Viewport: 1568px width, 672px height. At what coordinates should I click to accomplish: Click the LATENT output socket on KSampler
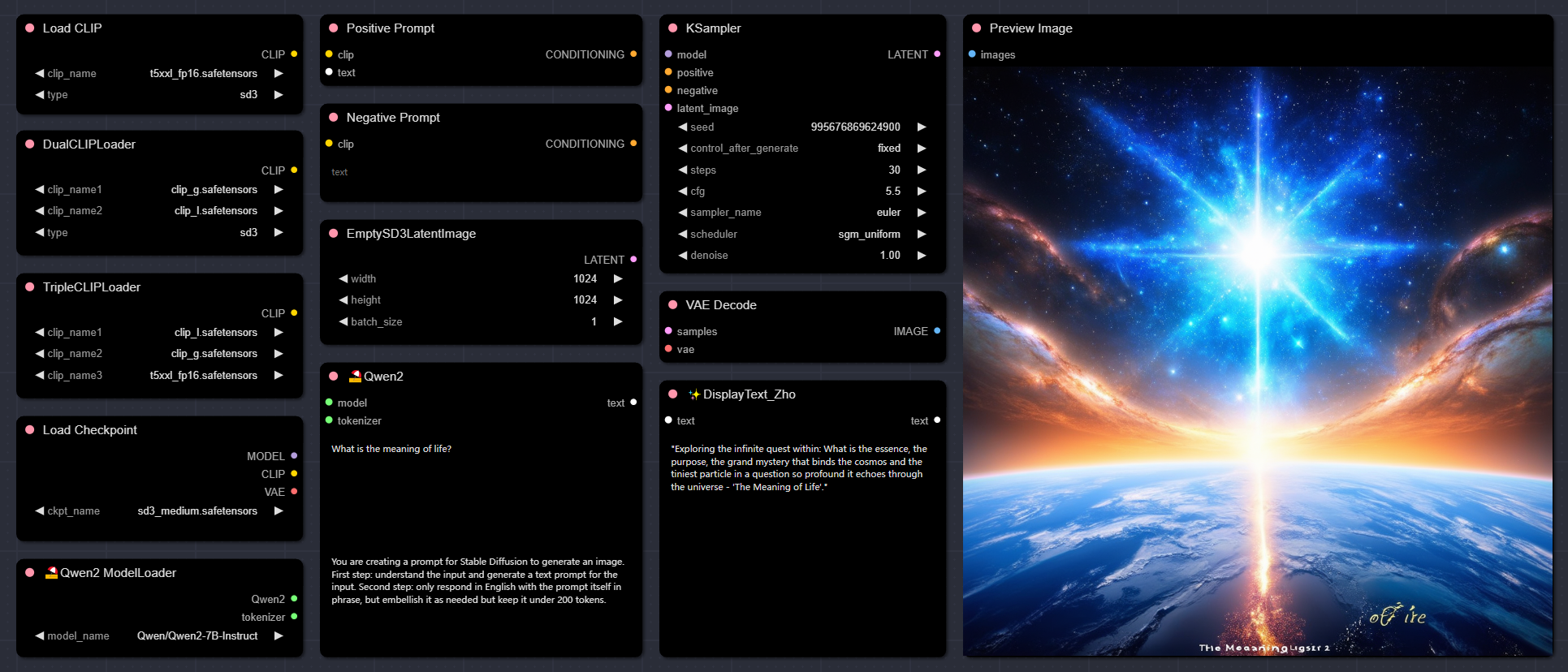coord(937,54)
